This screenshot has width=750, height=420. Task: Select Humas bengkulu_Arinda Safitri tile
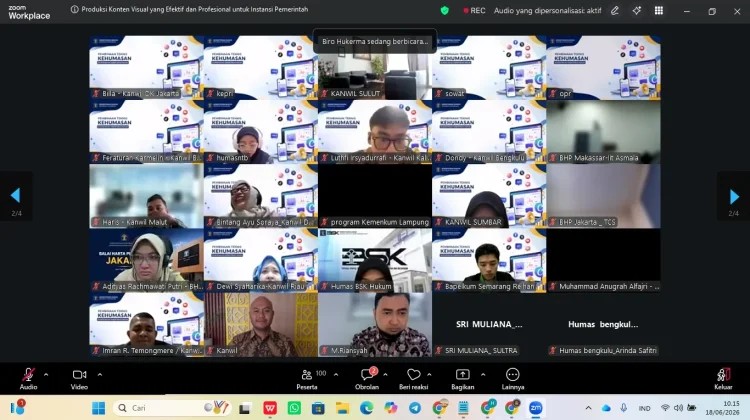click(x=603, y=325)
